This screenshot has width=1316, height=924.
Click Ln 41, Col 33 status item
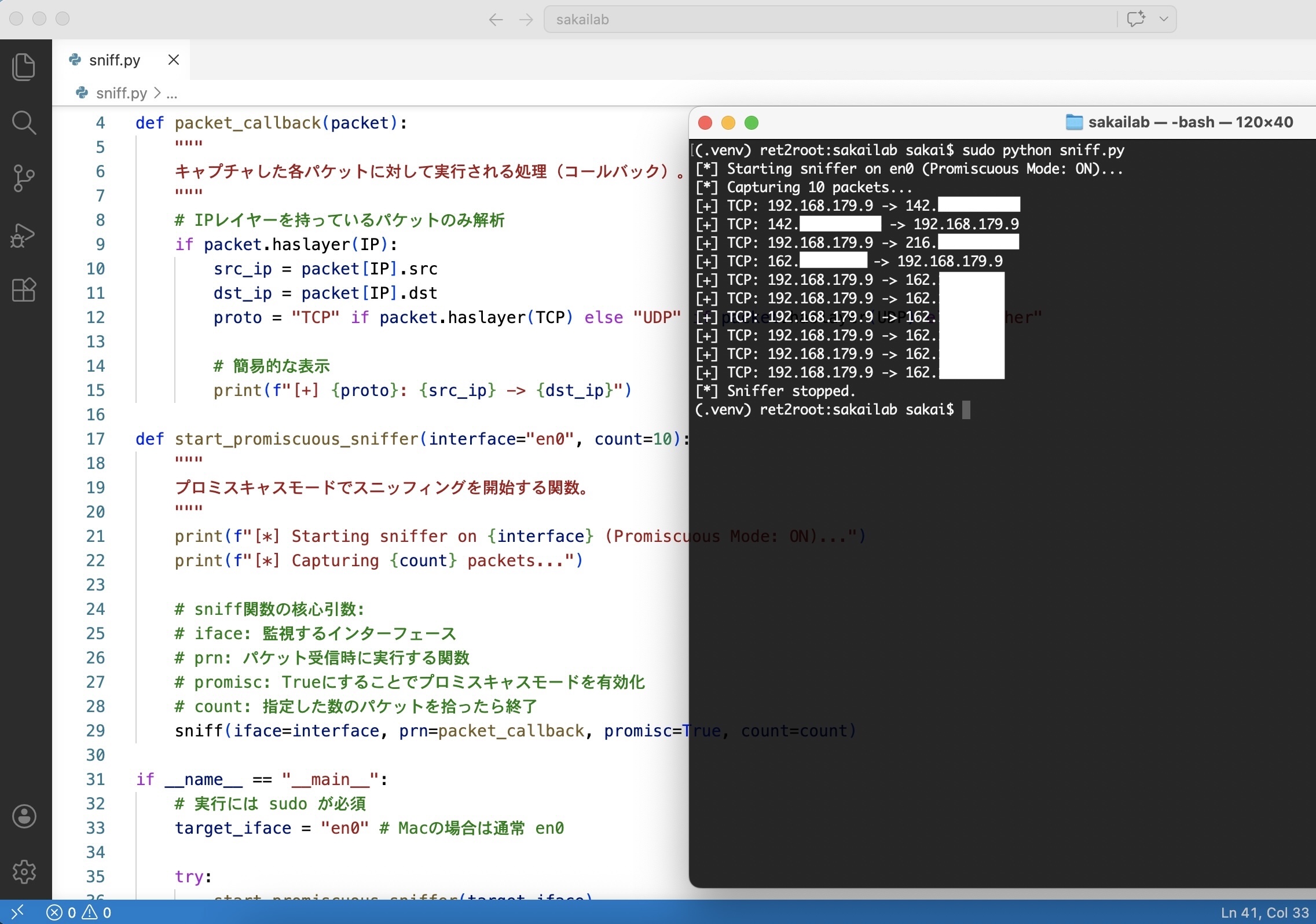point(1264,913)
